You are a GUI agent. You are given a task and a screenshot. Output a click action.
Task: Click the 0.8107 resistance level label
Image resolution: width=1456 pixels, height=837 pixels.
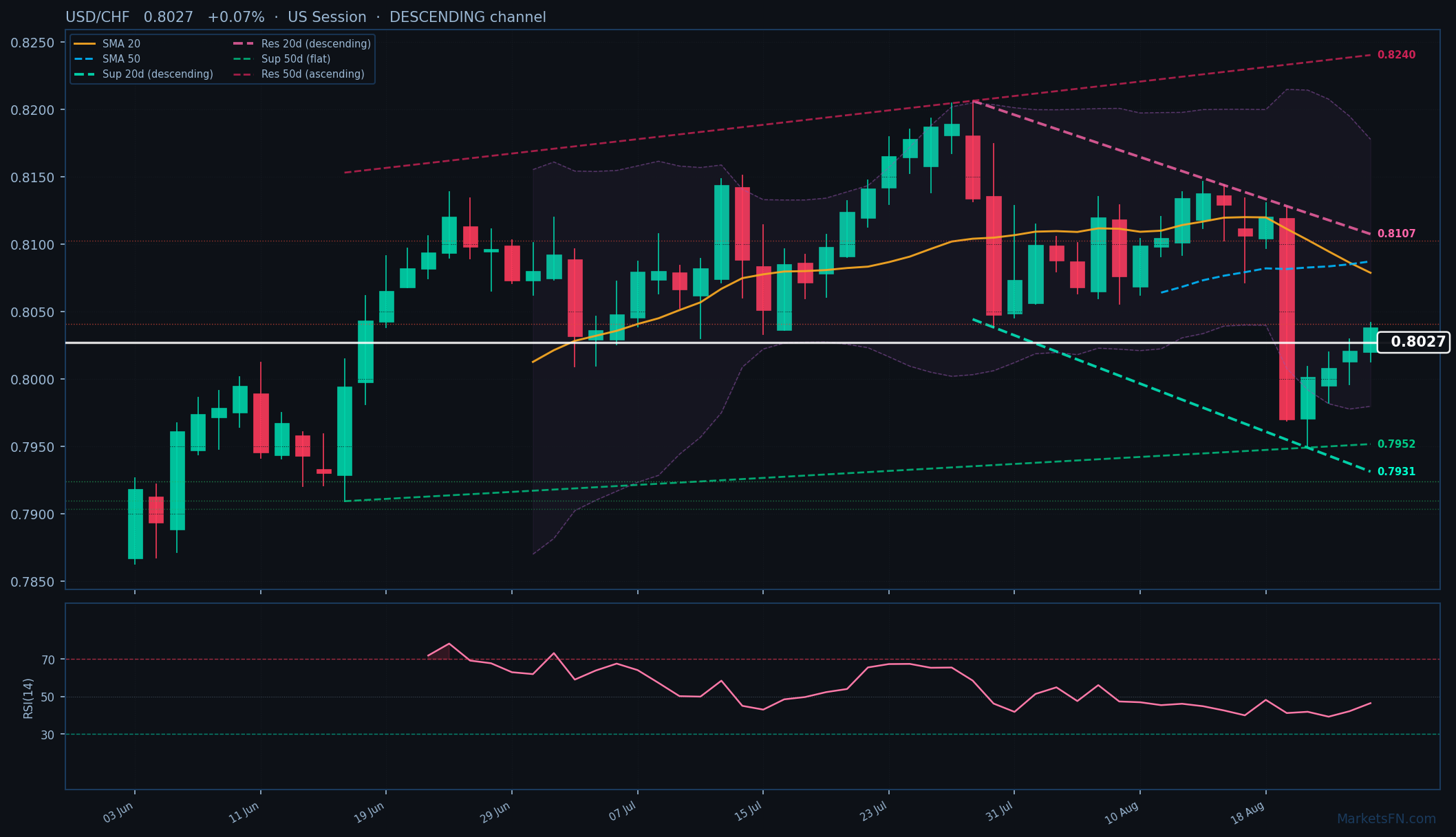click(x=1396, y=234)
